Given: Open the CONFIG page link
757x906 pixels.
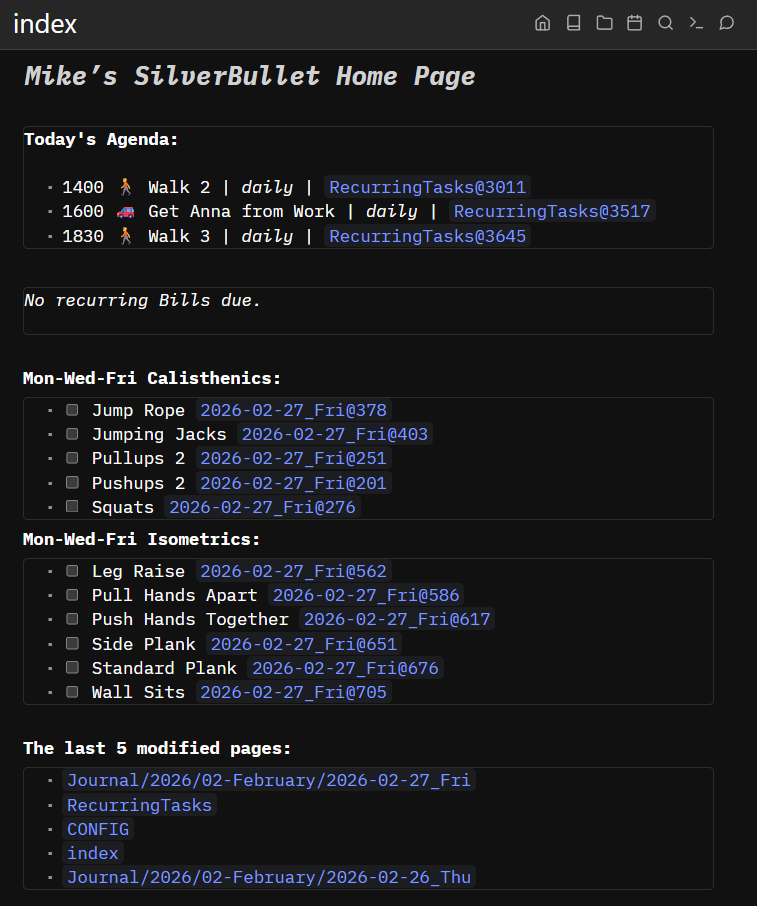Looking at the screenshot, I should click(98, 829).
